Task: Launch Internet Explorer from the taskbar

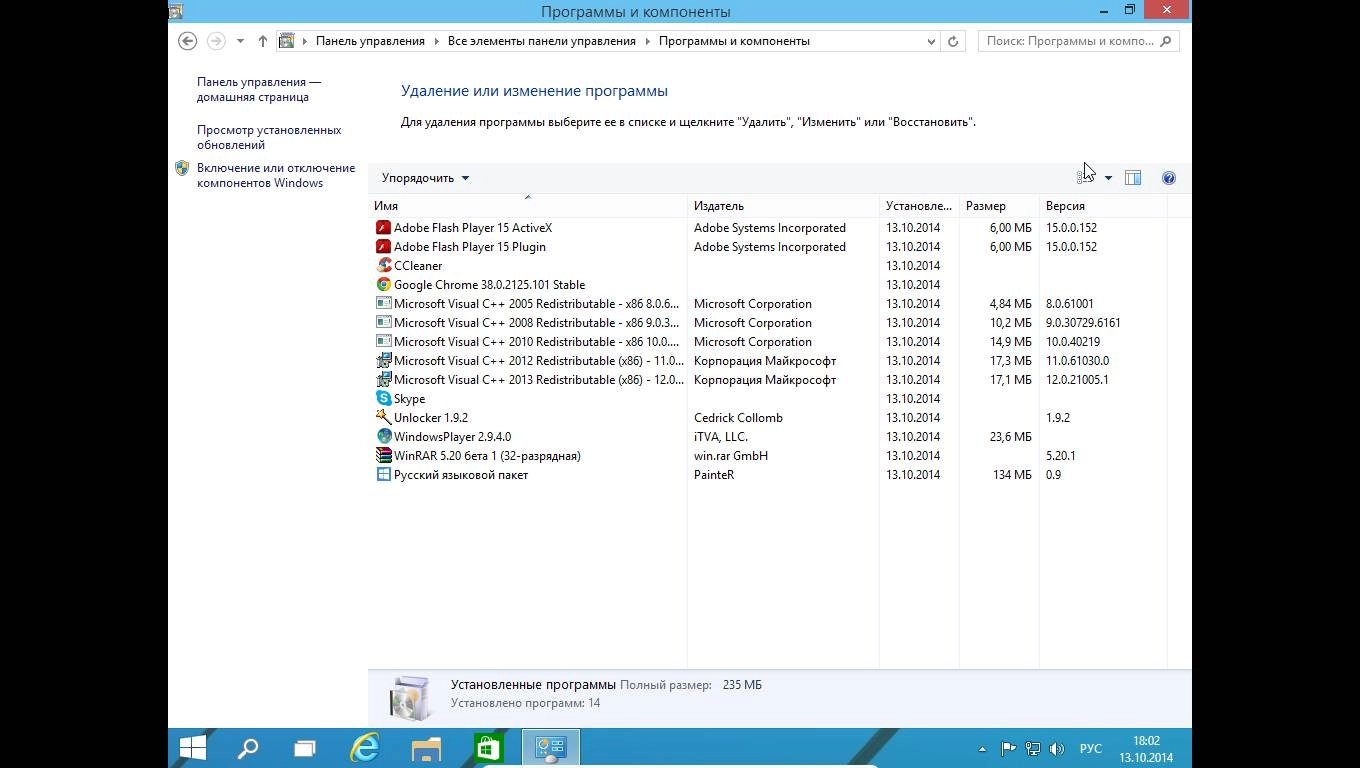Action: click(x=365, y=748)
